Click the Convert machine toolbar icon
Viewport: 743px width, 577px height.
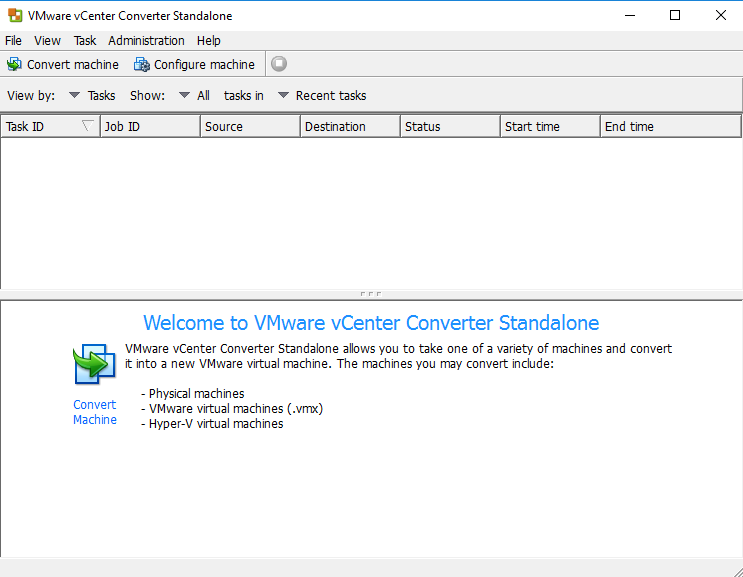[x=14, y=64]
